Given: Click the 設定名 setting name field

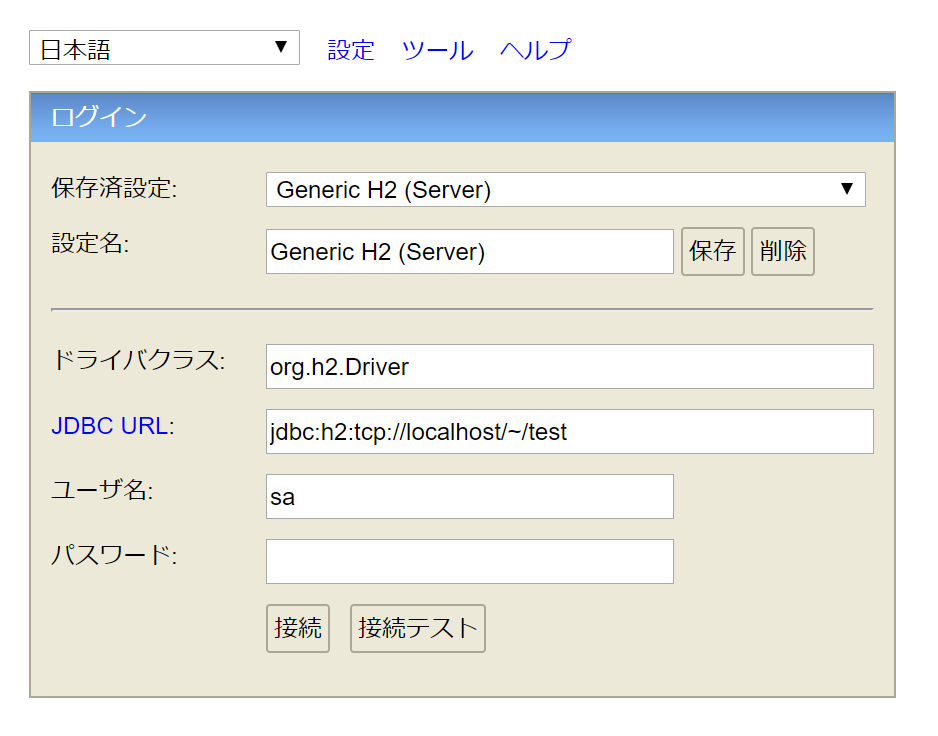Looking at the screenshot, I should (x=470, y=252).
